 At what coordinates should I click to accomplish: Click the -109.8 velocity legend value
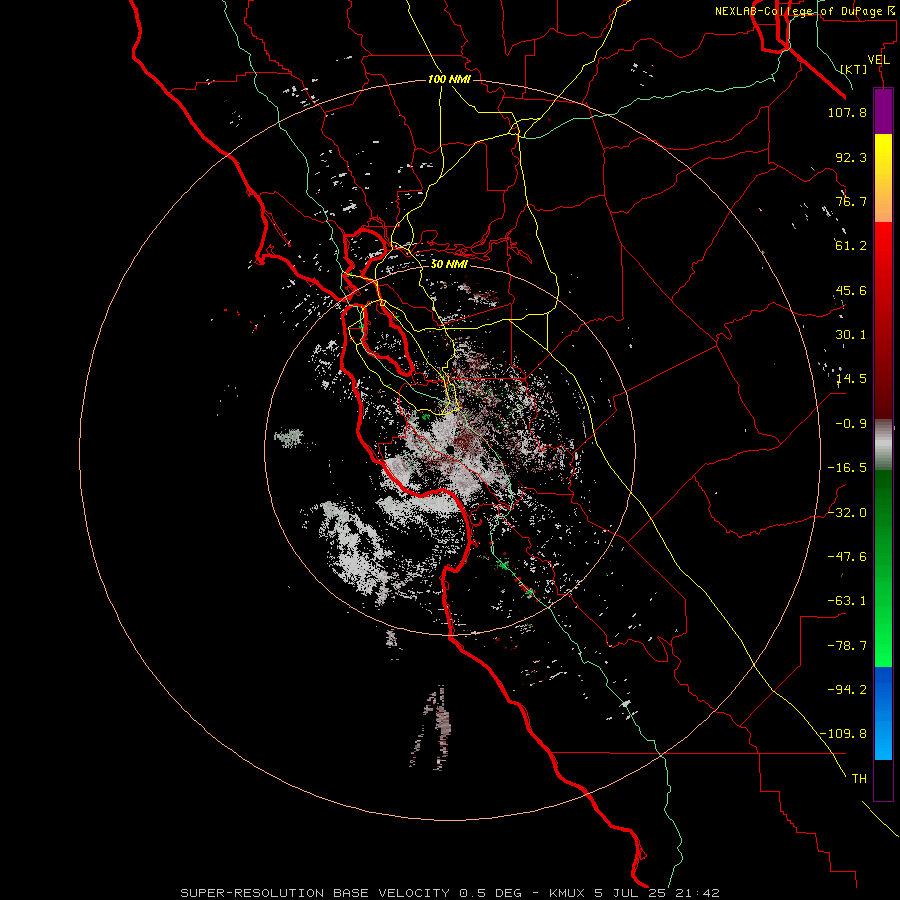click(x=843, y=734)
